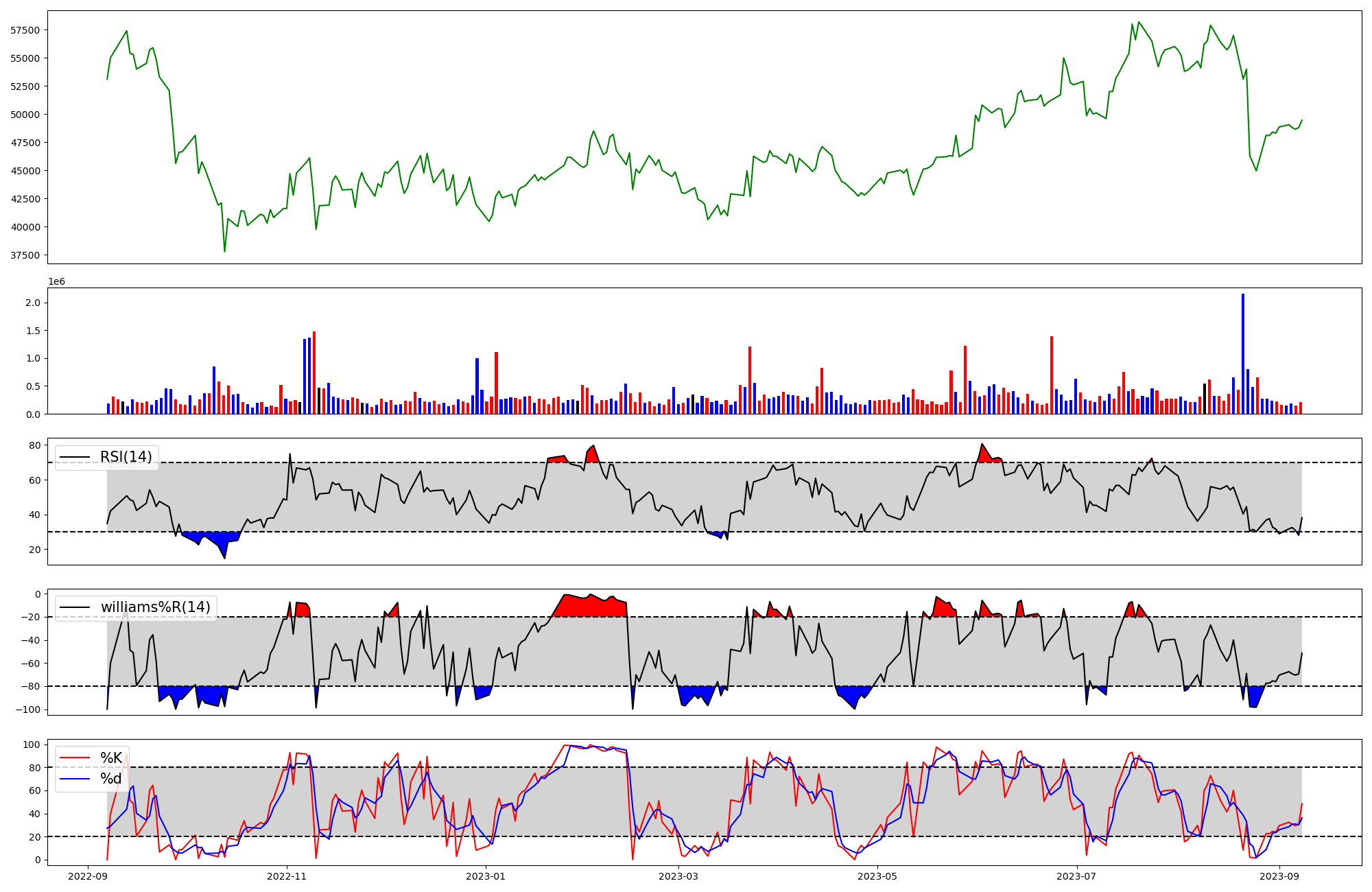
Task: Click the 2023-09 date label on the right
Action: (x=1279, y=876)
